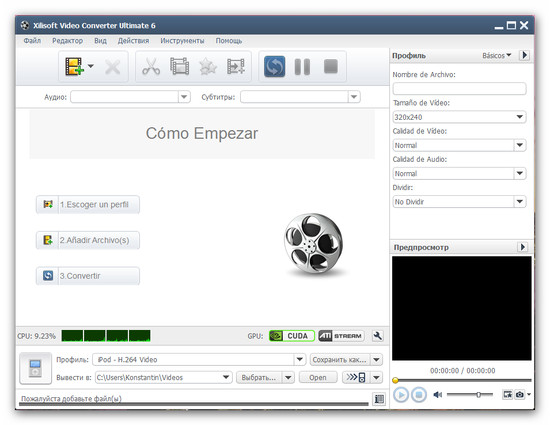Click the CPU usage graph
This screenshot has height=425, width=550.
[x=106, y=336]
